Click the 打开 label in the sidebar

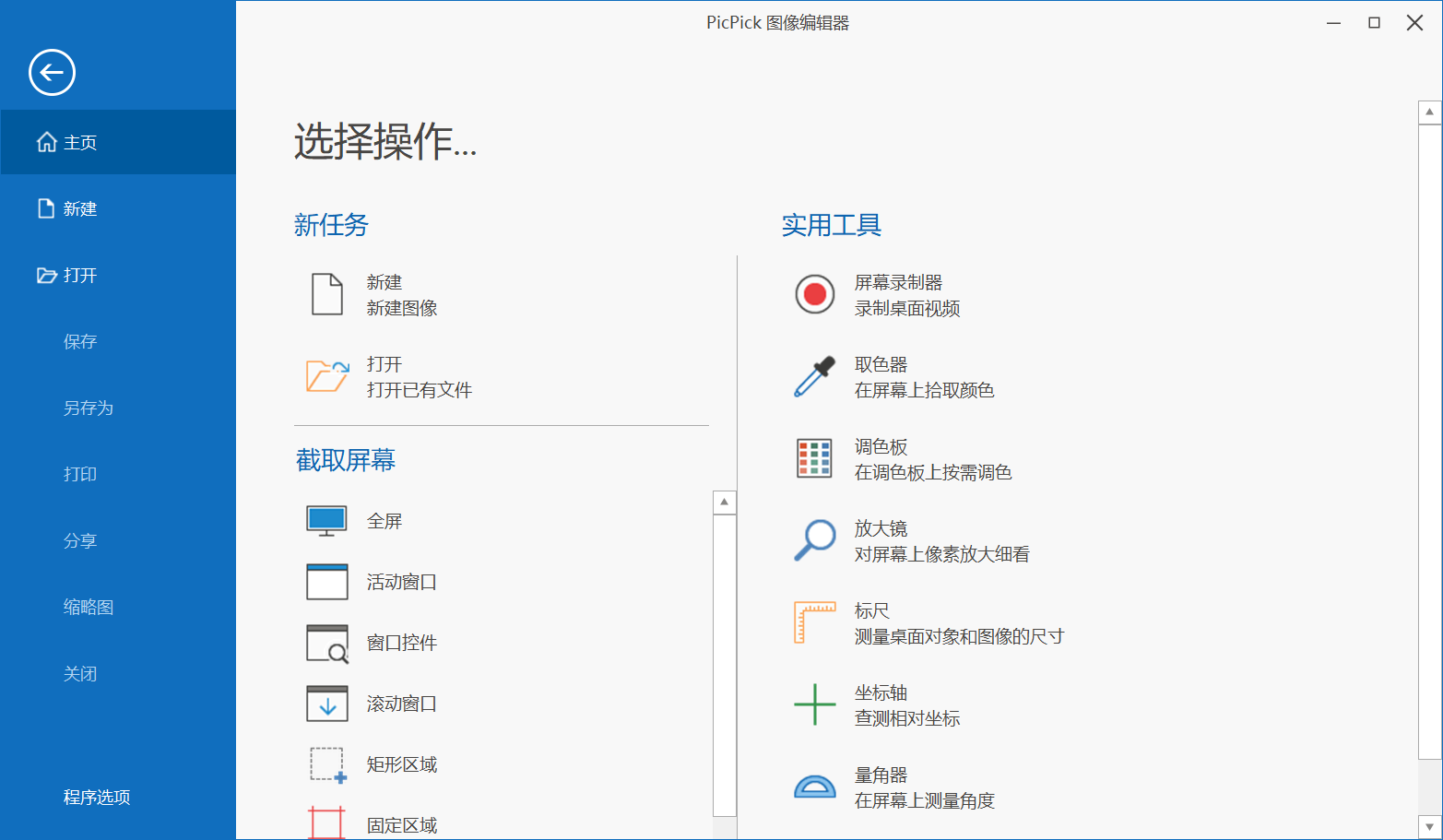coord(80,276)
